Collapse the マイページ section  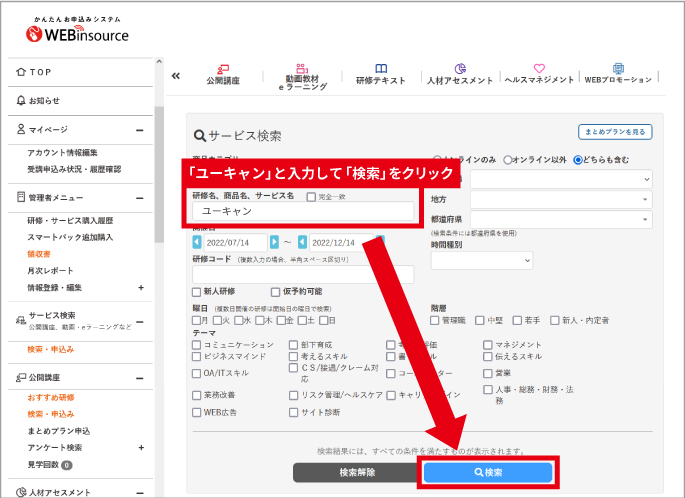[x=140, y=130]
